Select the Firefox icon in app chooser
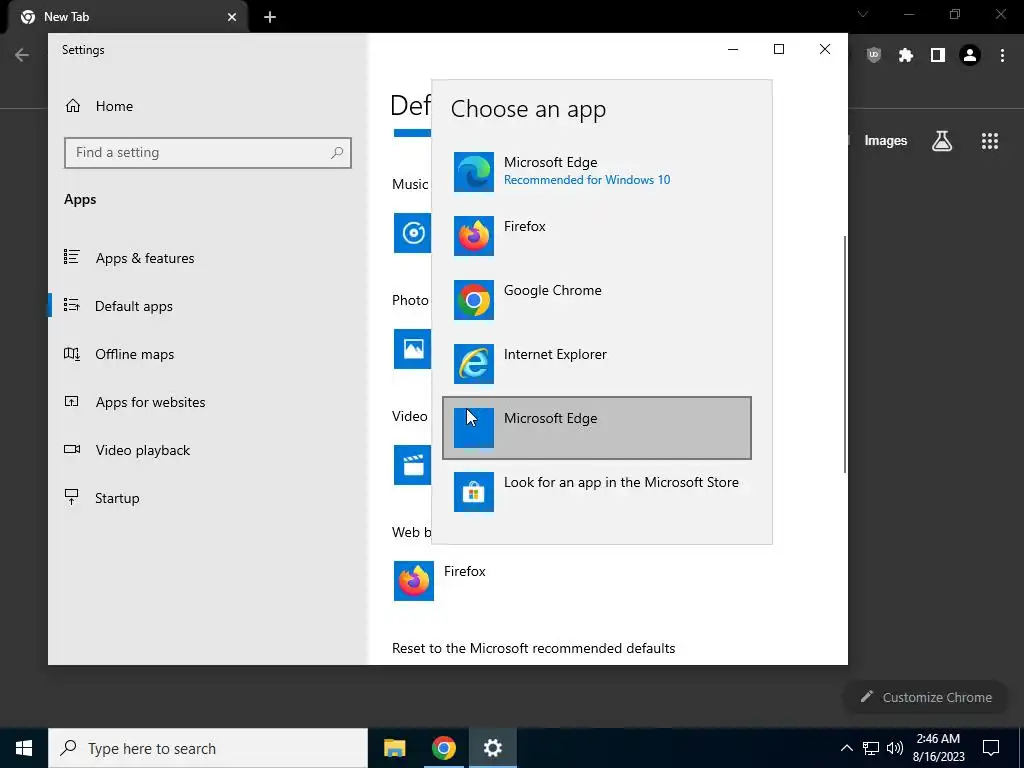The height and width of the screenshot is (768, 1024). 473,236
